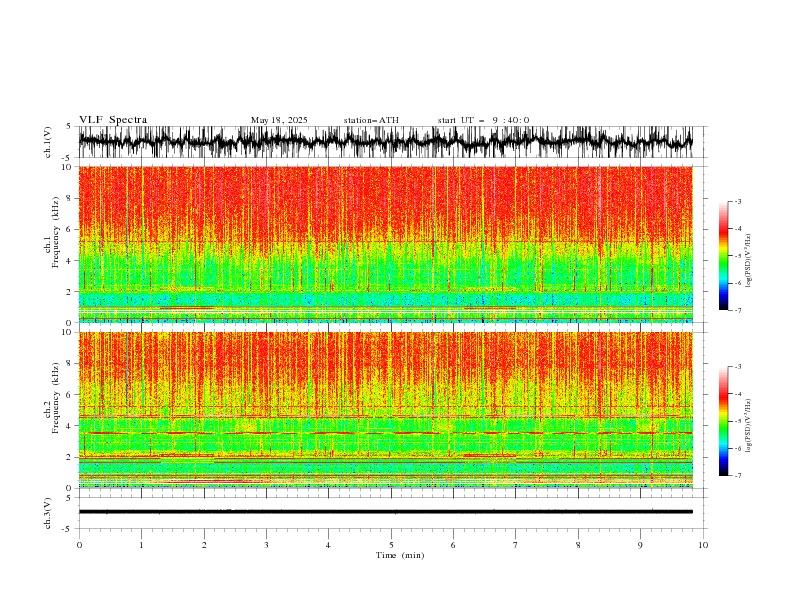Click the time axis tick label "0"

click(79, 545)
